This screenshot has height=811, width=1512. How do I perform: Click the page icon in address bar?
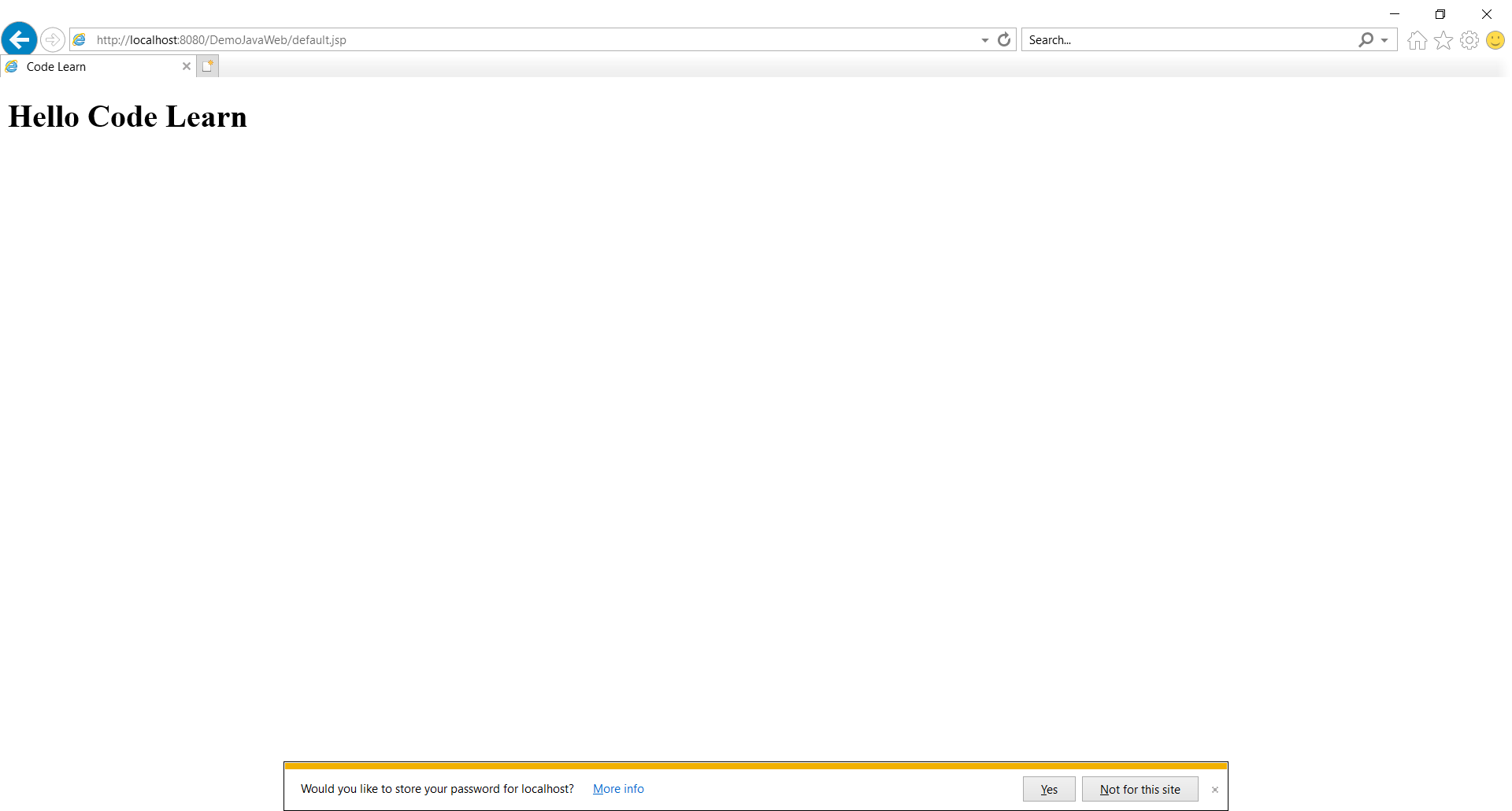[x=80, y=39]
